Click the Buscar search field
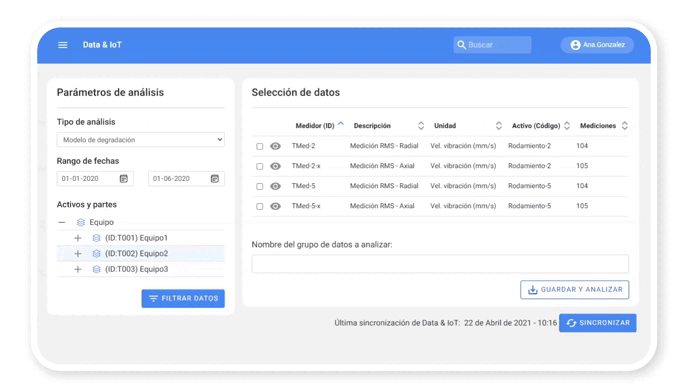686x392 pixels. pos(492,45)
